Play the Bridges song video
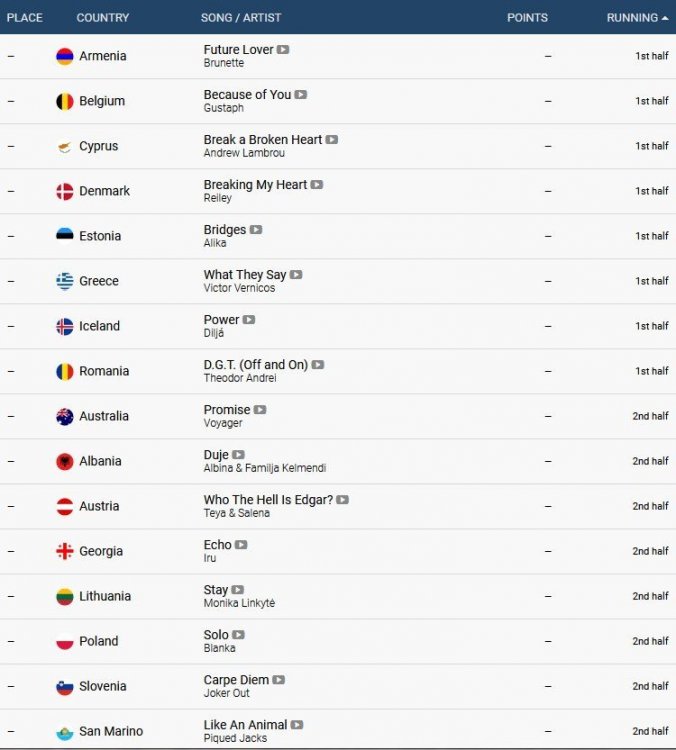 (x=256, y=229)
